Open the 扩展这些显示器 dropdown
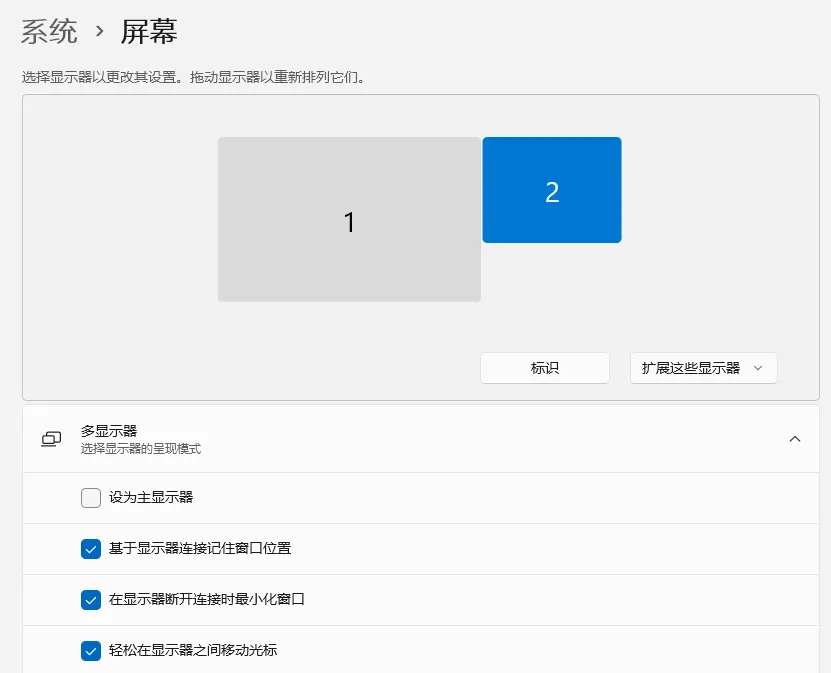This screenshot has width=831, height=673. point(703,368)
